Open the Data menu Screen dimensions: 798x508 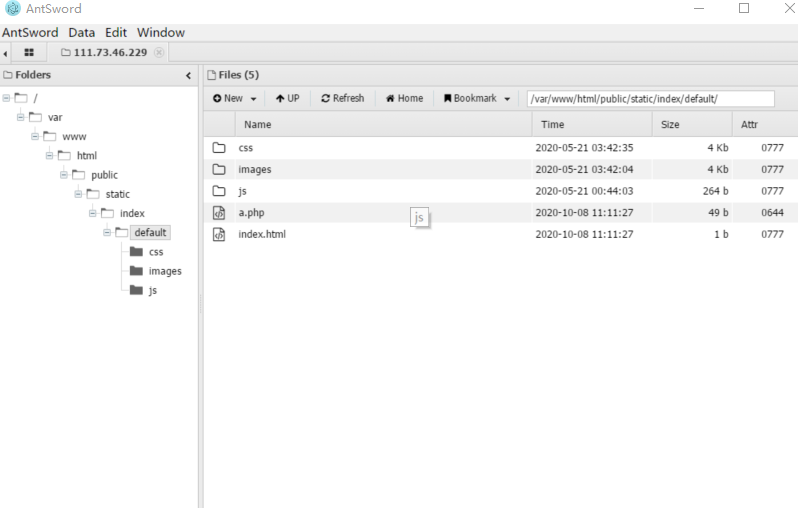pyautogui.click(x=81, y=33)
